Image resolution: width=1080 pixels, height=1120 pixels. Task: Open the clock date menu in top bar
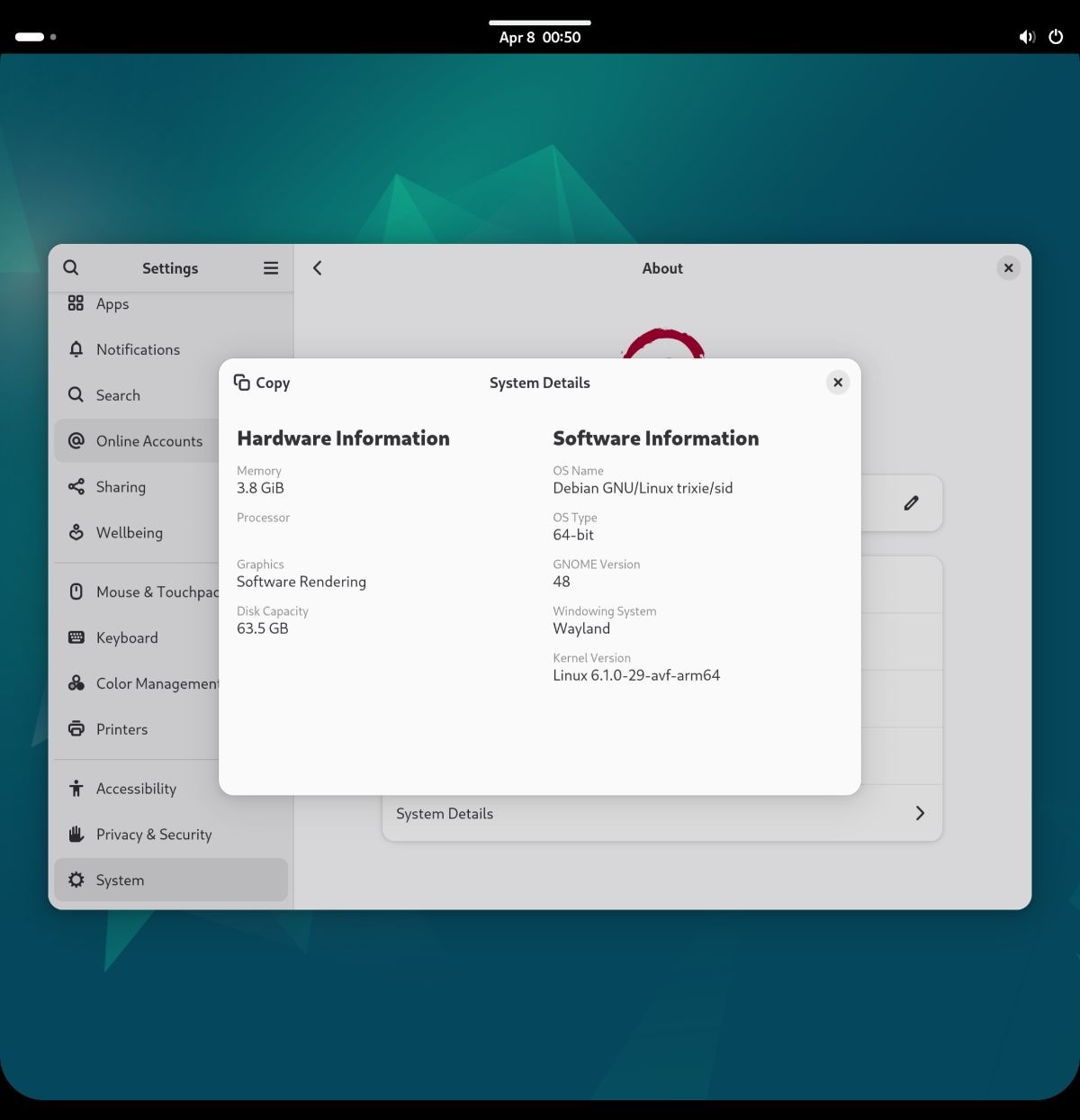tap(539, 37)
